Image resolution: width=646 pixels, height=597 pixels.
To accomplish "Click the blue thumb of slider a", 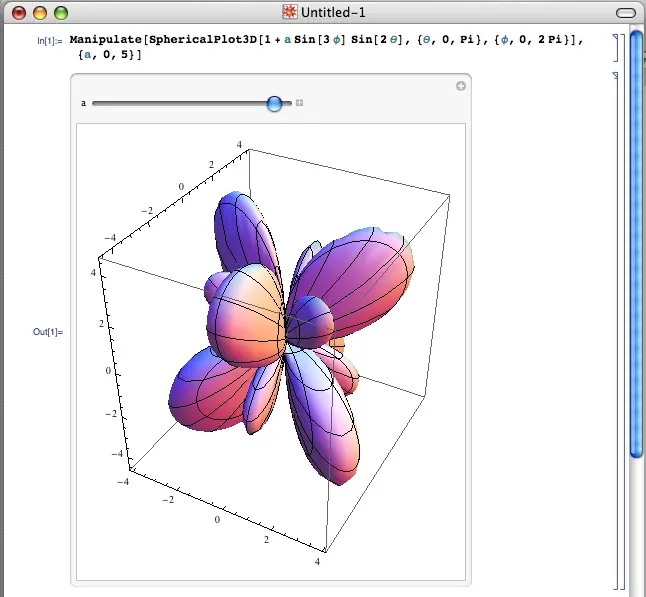I will tap(275, 103).
